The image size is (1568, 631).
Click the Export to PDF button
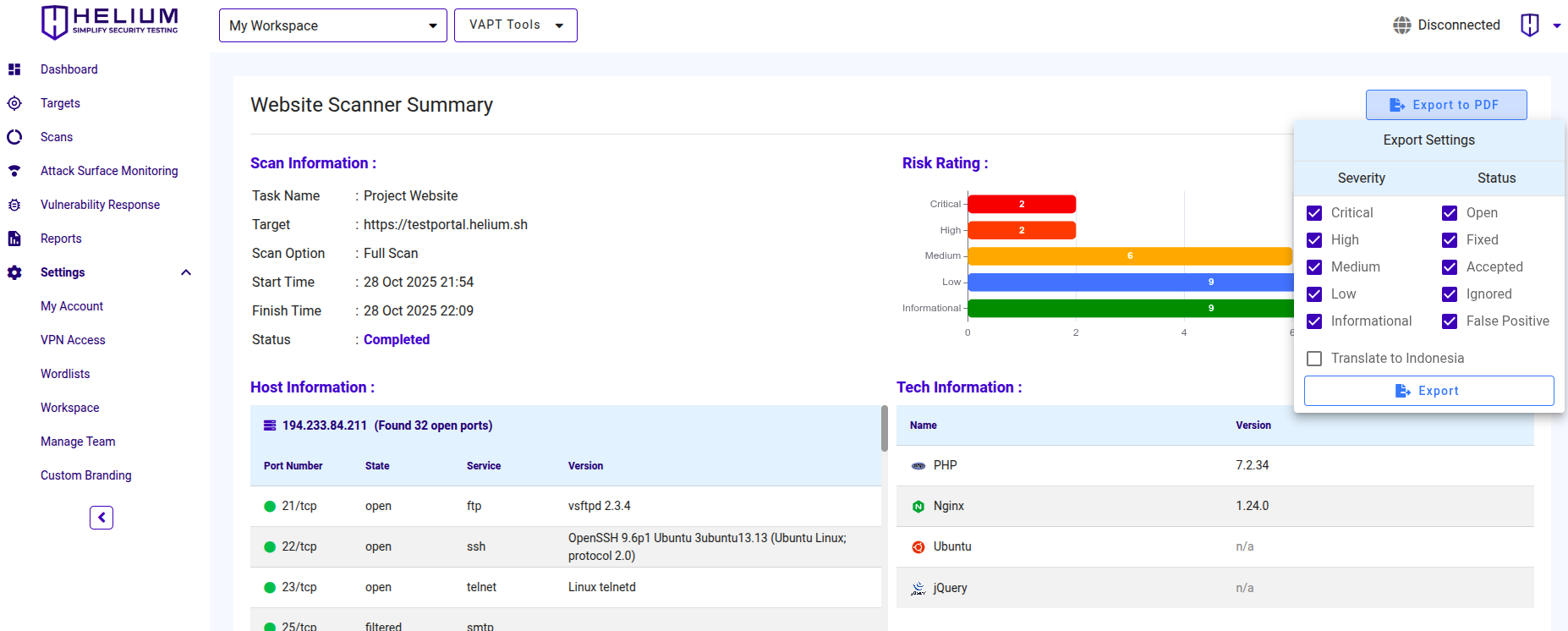tap(1445, 105)
